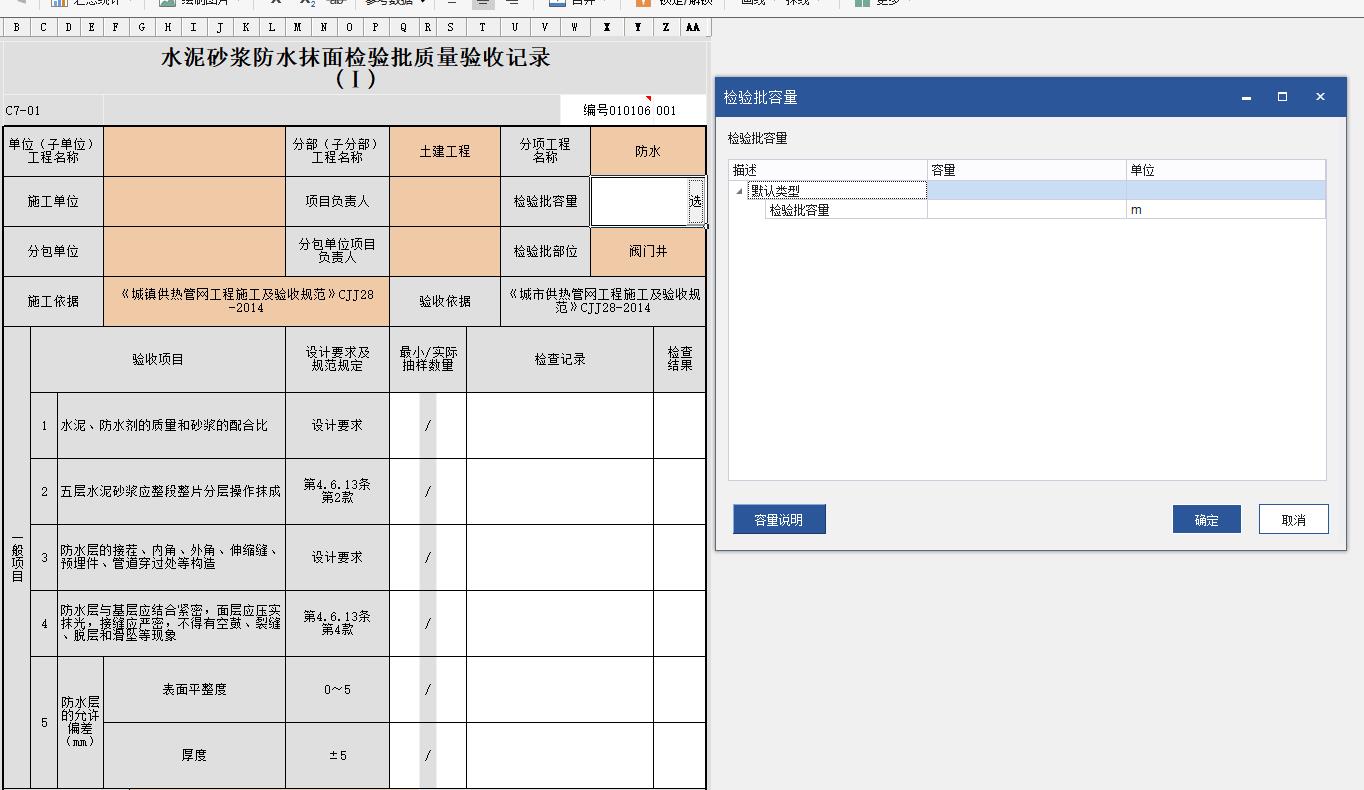Click the orange 分包单位 input cell

click(194, 251)
